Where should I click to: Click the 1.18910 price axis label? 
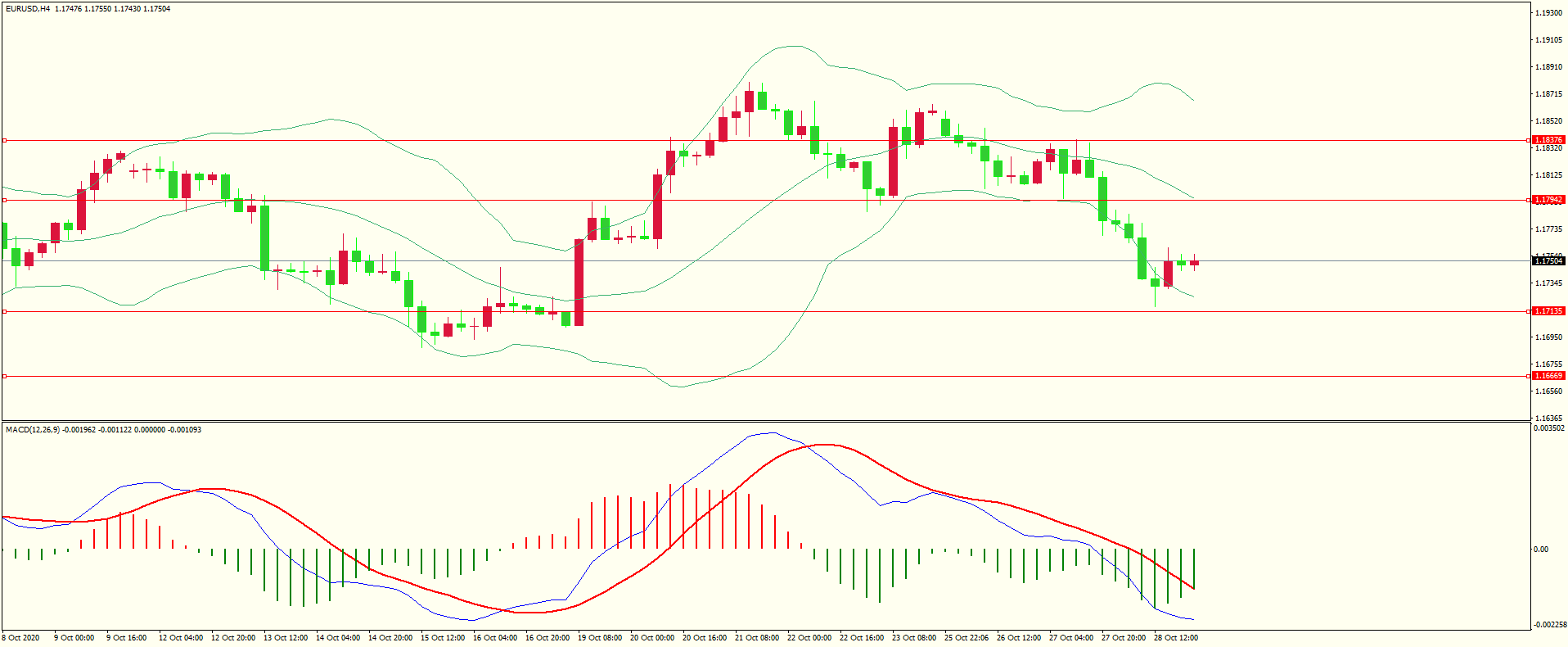coord(1548,67)
